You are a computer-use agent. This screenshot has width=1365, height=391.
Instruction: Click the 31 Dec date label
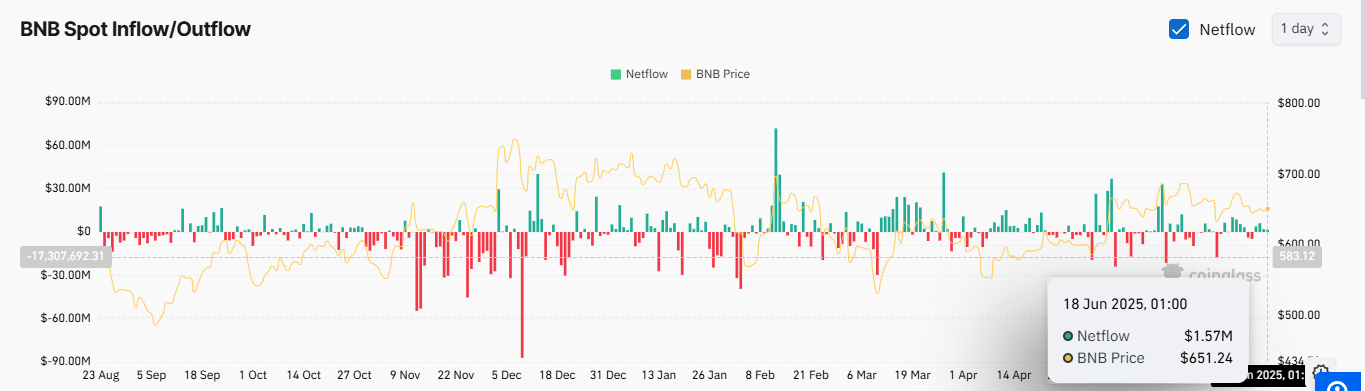pyautogui.click(x=609, y=376)
